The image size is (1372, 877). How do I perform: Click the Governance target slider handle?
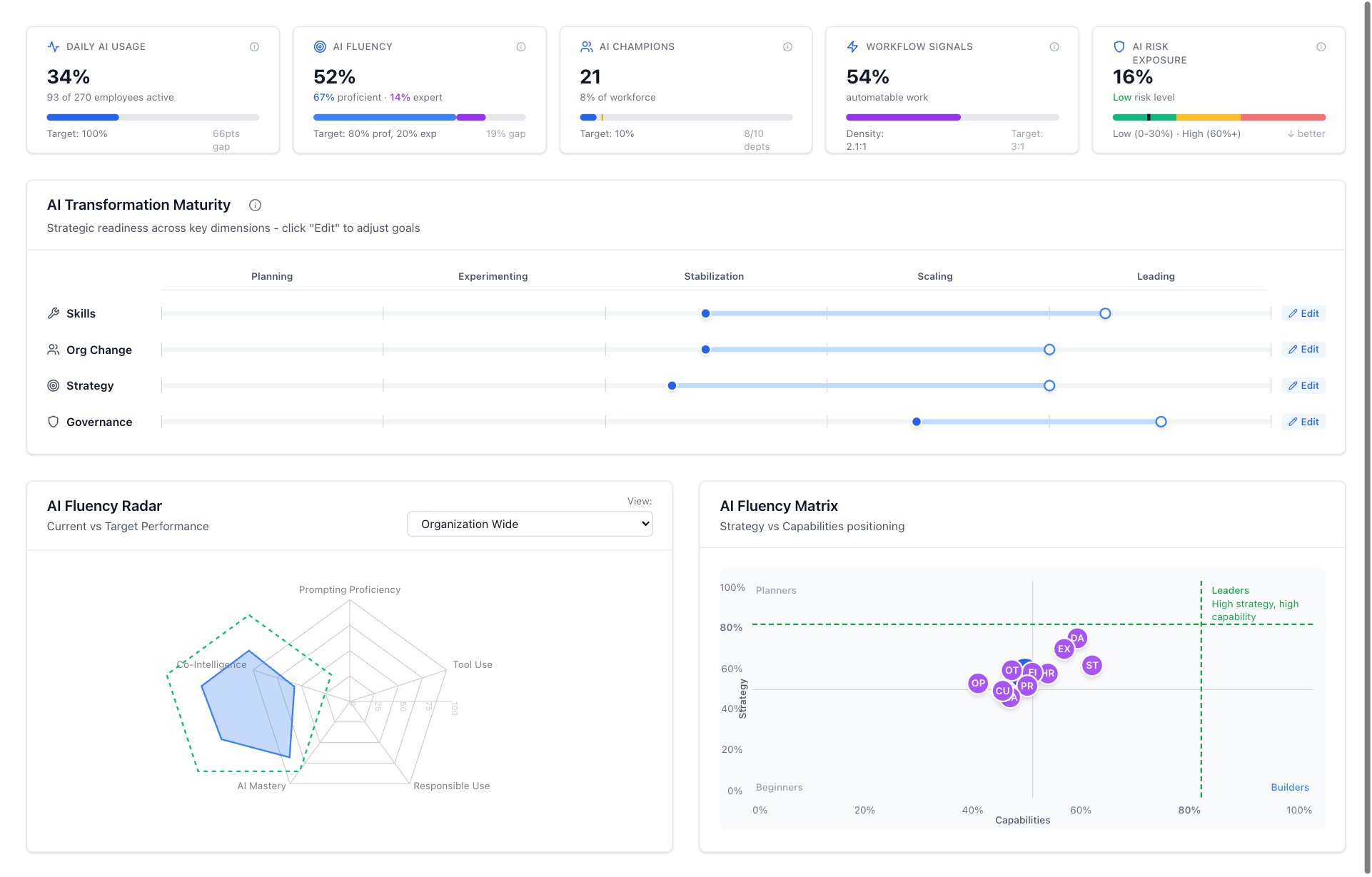pos(1161,422)
